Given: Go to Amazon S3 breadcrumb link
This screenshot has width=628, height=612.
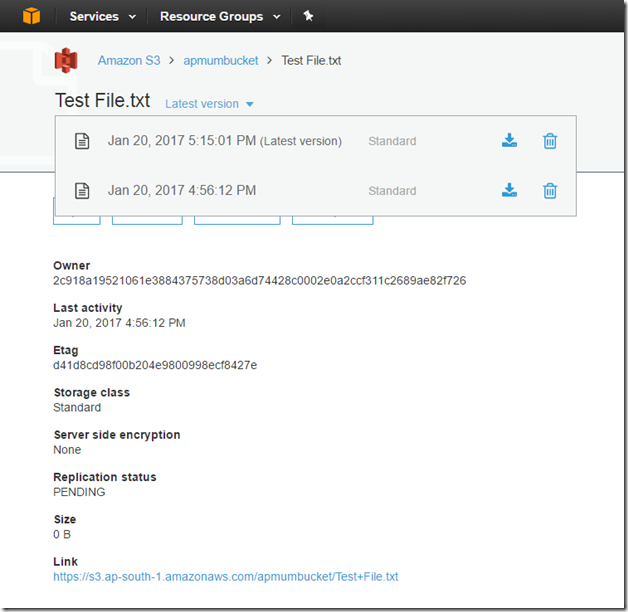Looking at the screenshot, I should pyautogui.click(x=129, y=60).
